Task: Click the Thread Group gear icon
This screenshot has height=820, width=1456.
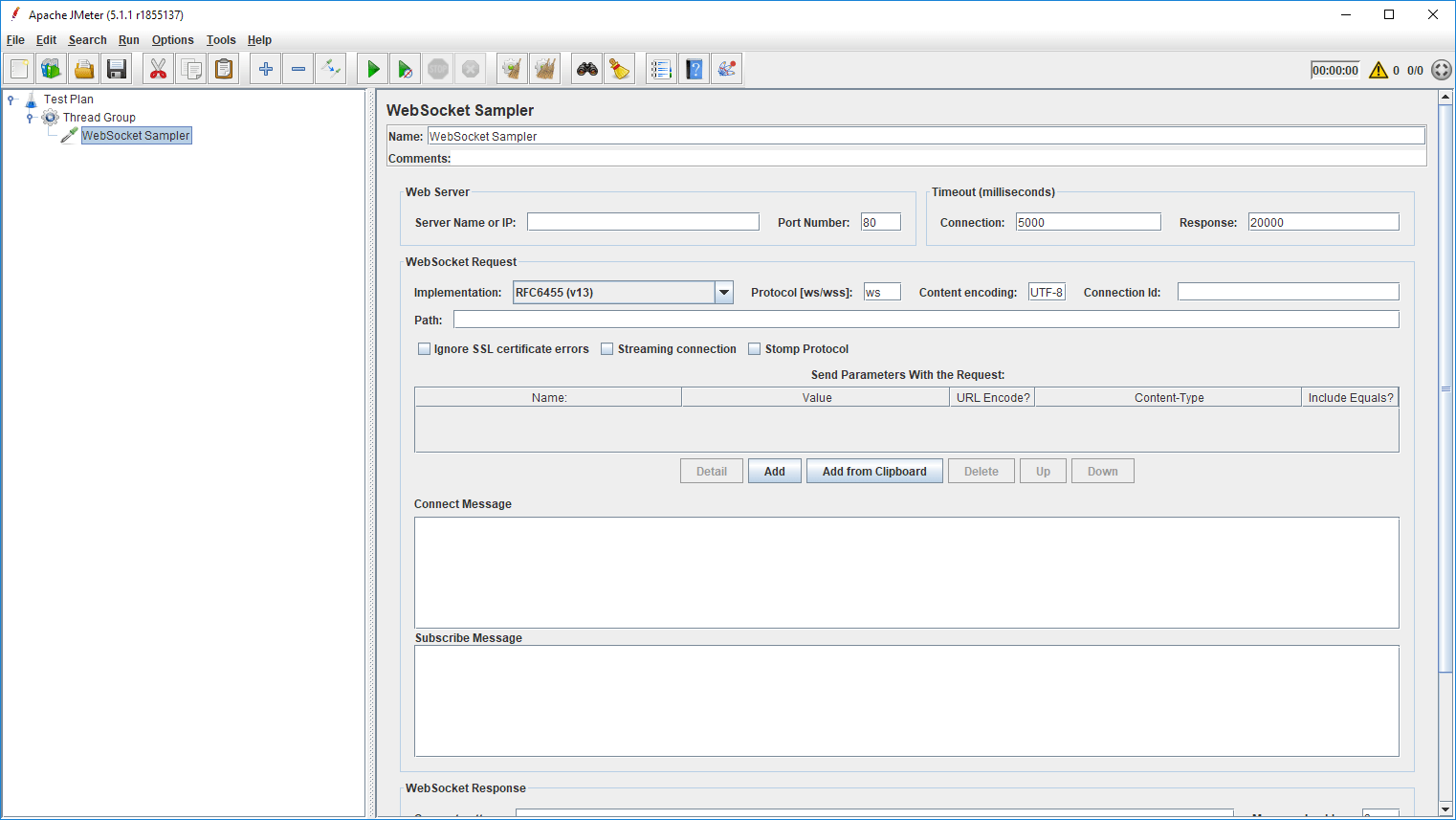Action: pyautogui.click(x=51, y=118)
